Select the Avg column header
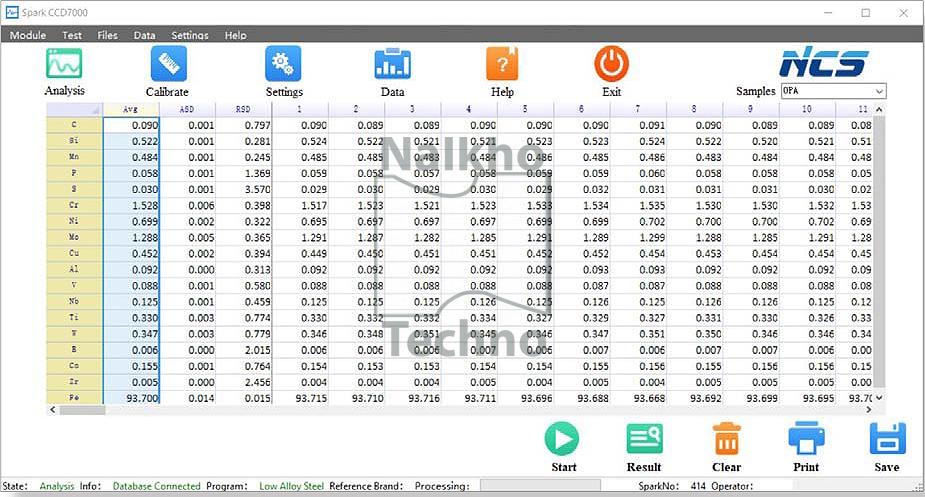The height and width of the screenshot is (497, 925). [131, 109]
